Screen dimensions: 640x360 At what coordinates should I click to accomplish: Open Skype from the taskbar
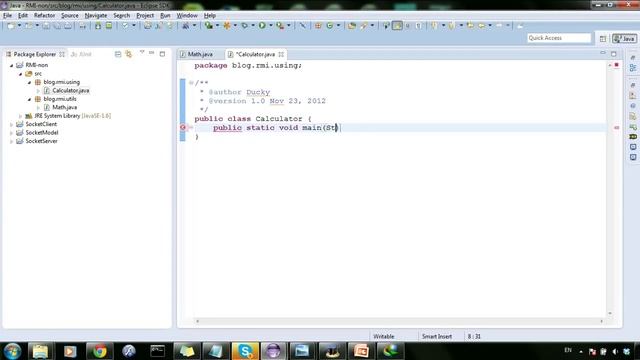(245, 351)
